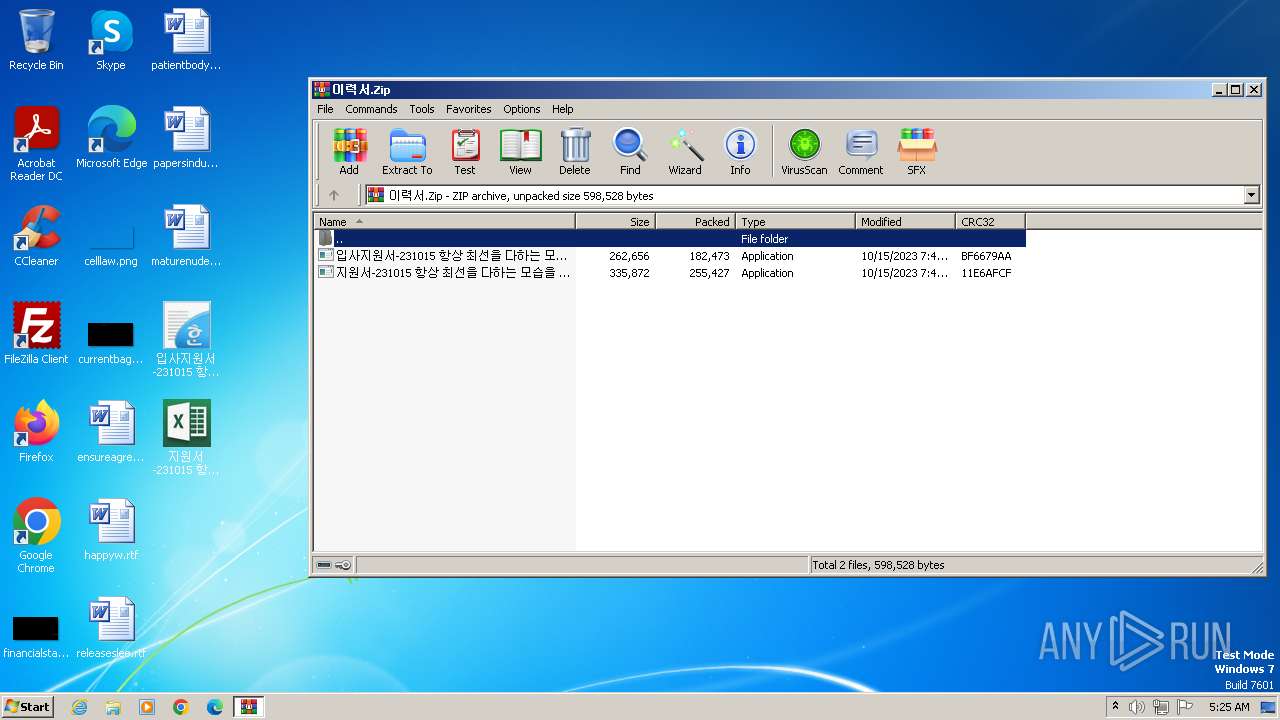Open the Favorites menu
Image resolution: width=1280 pixels, height=720 pixels.
(x=469, y=109)
